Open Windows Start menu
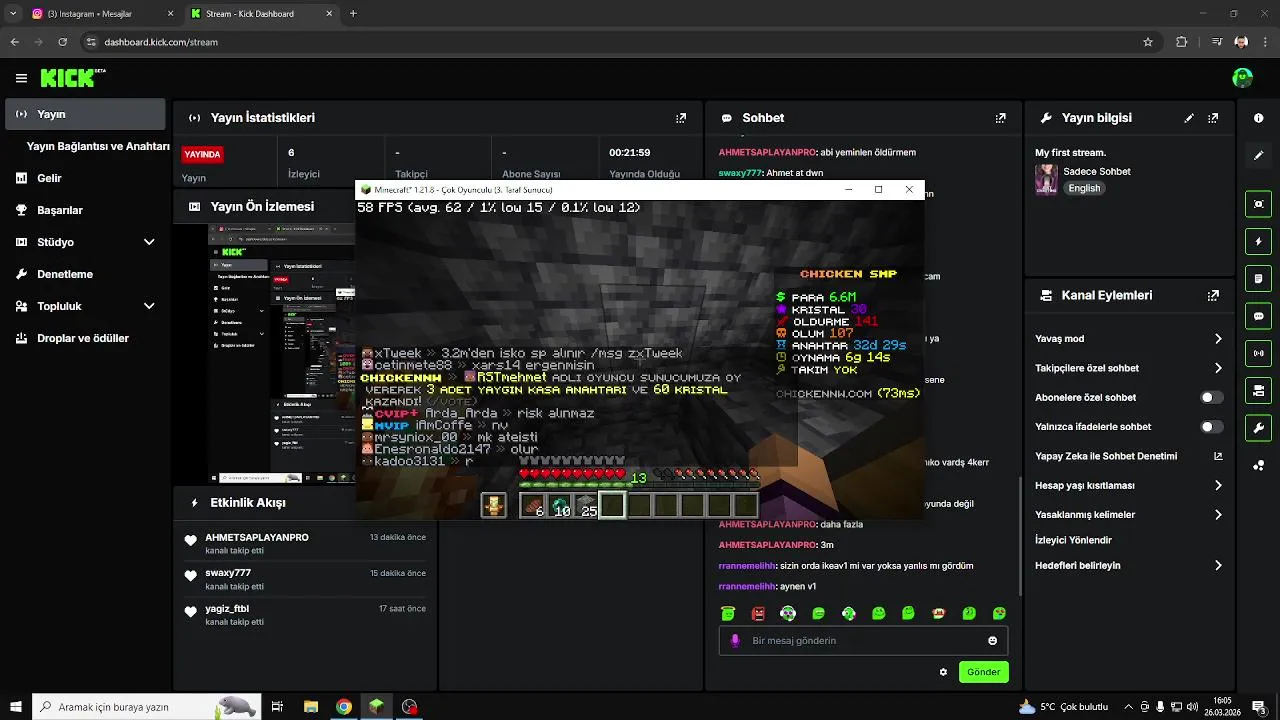 [x=15, y=707]
